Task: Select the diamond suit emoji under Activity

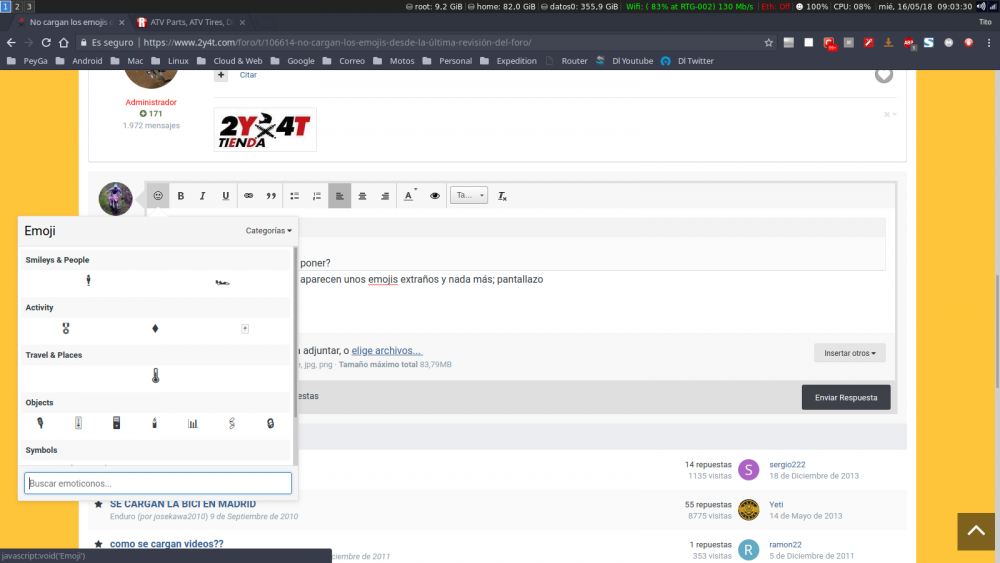Action: [155, 328]
